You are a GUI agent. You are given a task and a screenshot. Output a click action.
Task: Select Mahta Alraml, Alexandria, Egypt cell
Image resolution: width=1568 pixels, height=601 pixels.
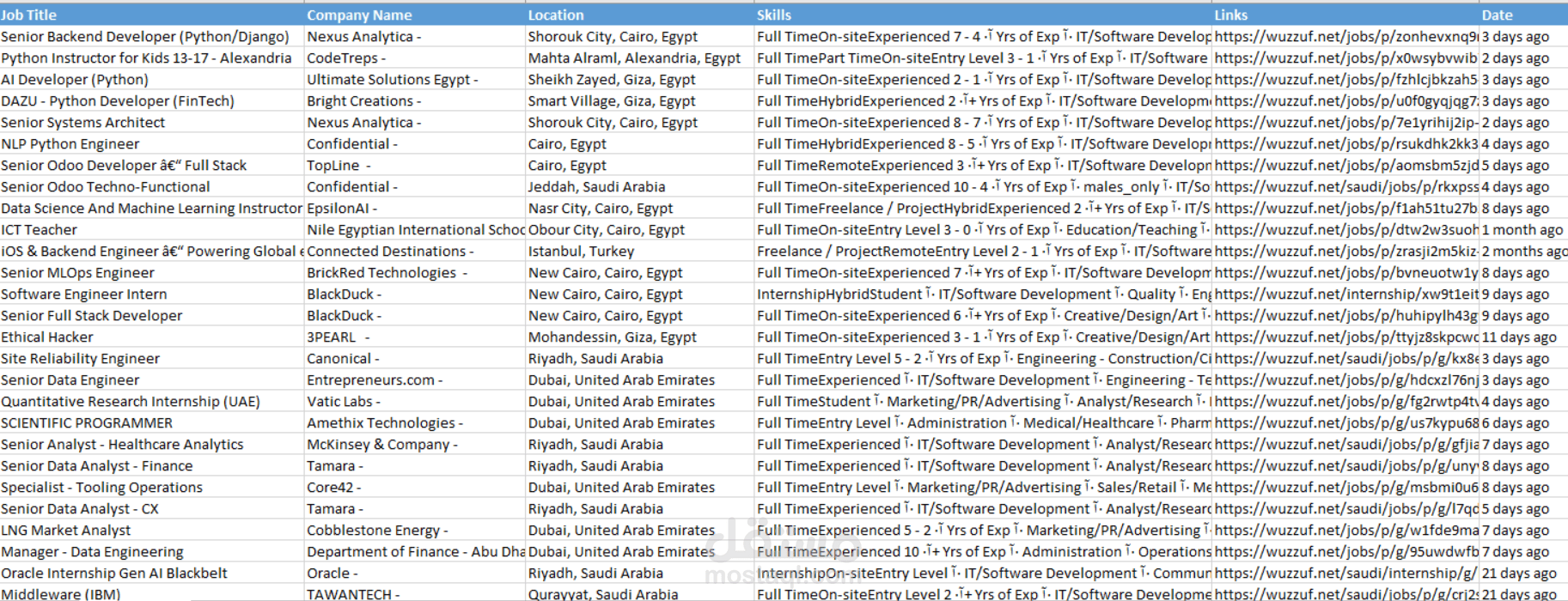[640, 58]
